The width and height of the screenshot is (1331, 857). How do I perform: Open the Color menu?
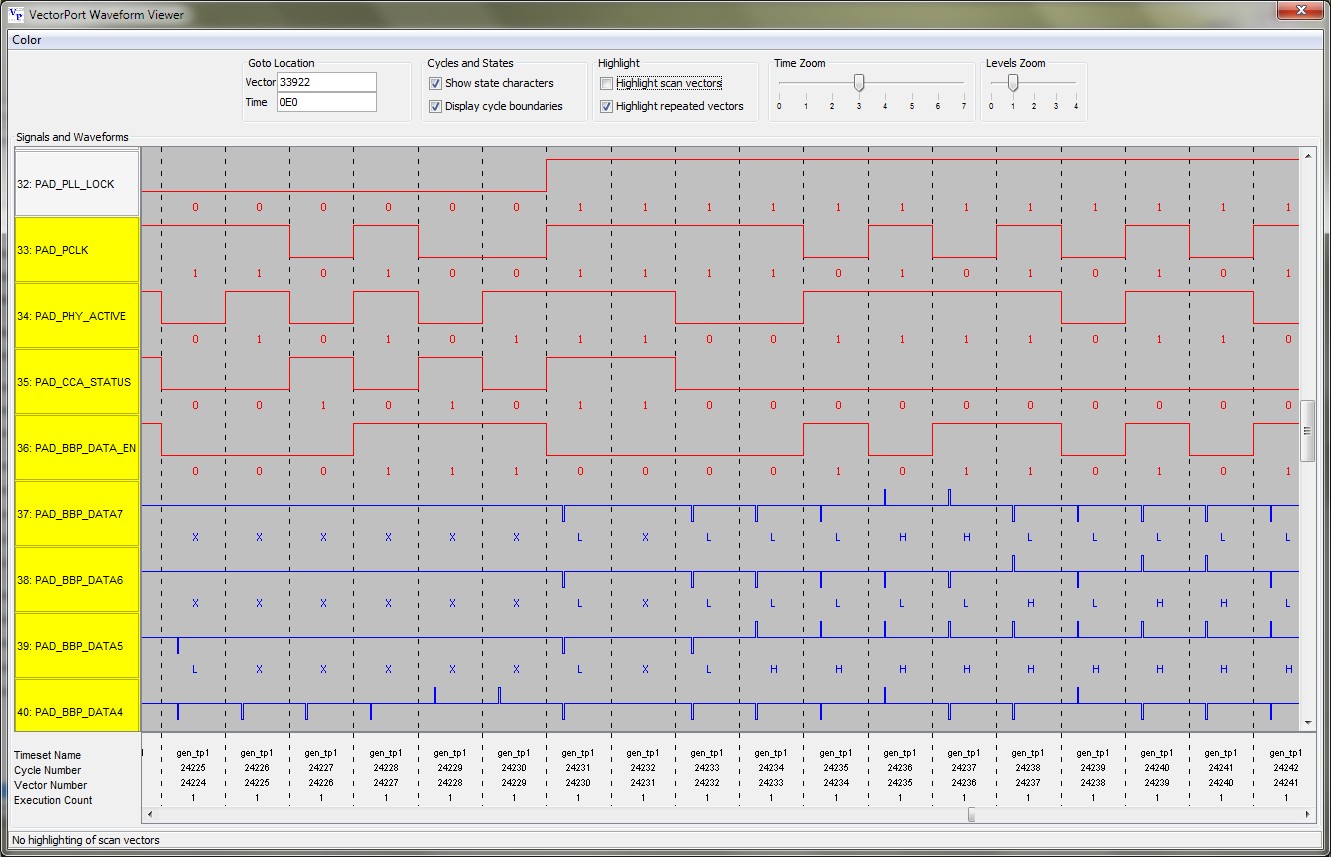(x=27, y=40)
